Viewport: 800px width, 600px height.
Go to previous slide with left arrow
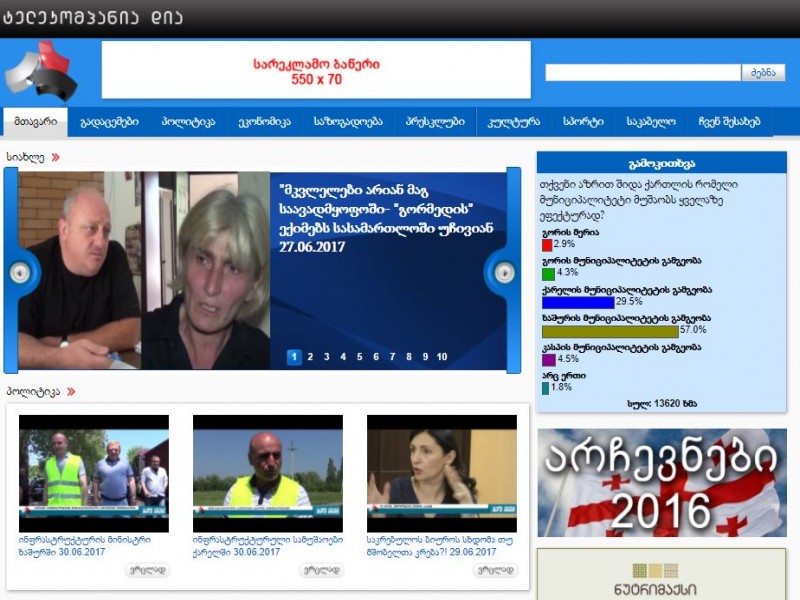click(20, 272)
